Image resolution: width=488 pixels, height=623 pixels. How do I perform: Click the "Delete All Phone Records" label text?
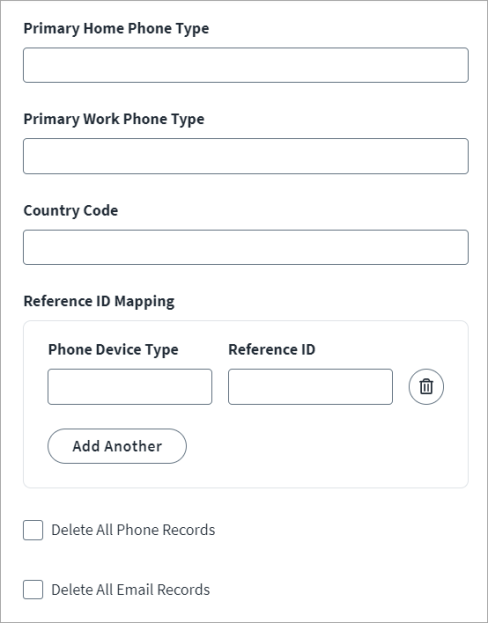point(133,530)
